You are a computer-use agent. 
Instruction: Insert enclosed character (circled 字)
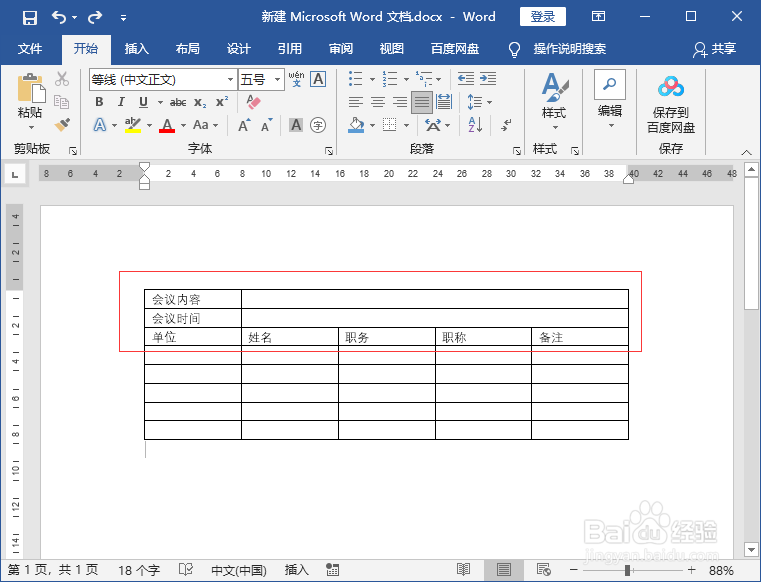318,125
